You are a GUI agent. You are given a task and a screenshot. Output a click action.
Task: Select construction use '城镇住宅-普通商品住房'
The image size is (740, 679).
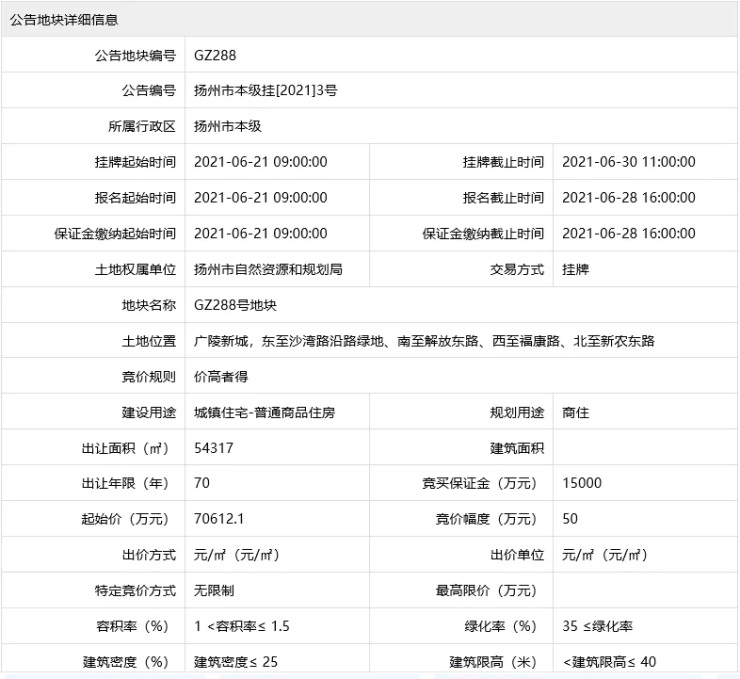coord(264,413)
